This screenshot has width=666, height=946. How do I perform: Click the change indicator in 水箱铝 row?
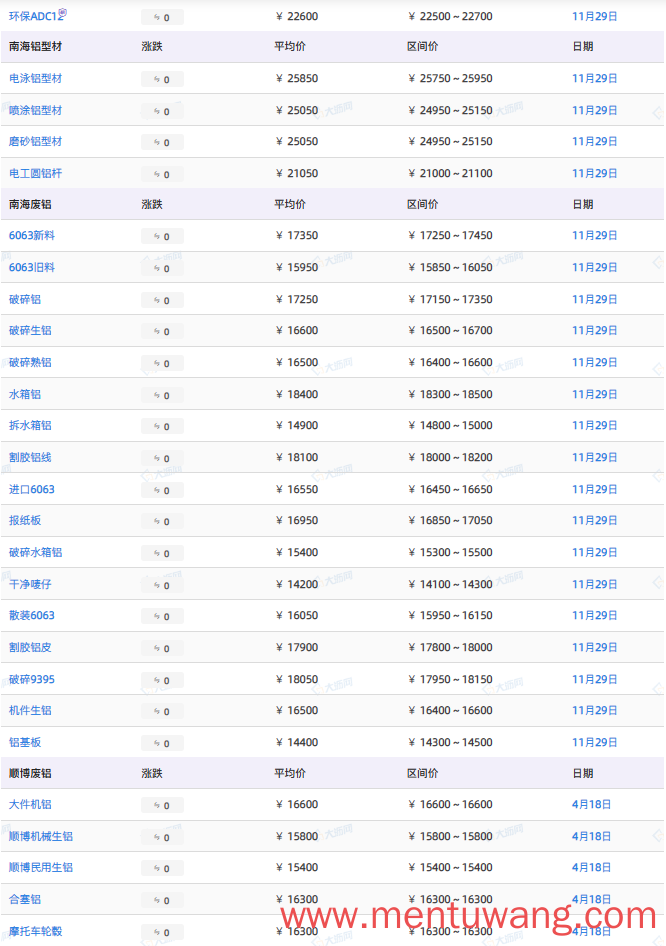(162, 396)
